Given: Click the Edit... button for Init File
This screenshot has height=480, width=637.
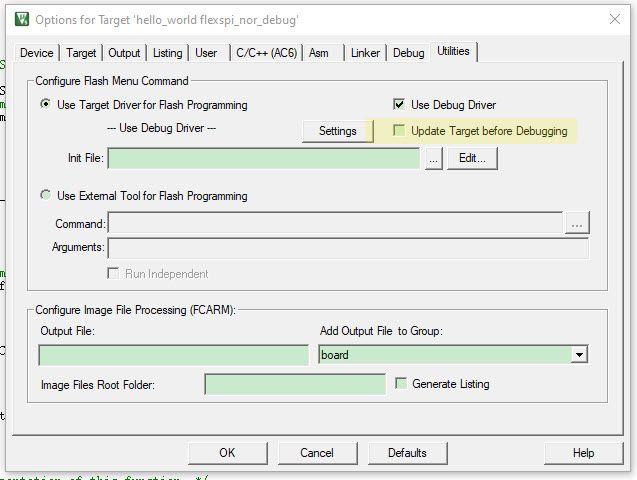Looking at the screenshot, I should pyautogui.click(x=472, y=158).
